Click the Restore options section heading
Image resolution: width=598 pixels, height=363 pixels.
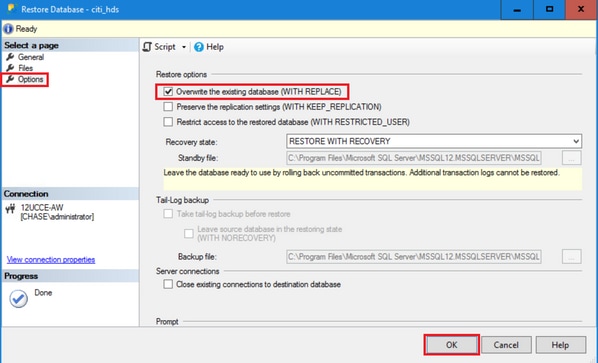(x=182, y=74)
